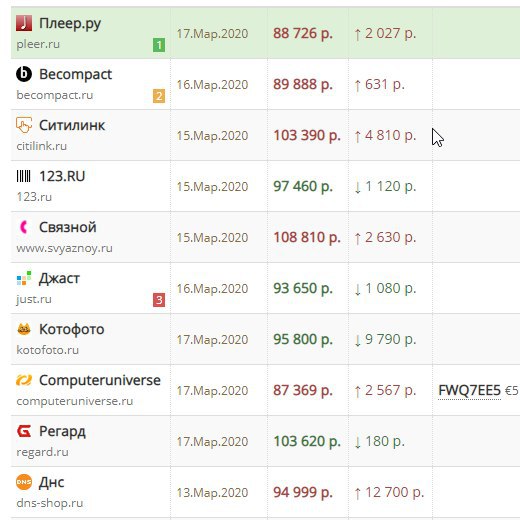Screen dimensions: 520x520
Task: Click the date in the Плеер.ру row
Action: point(212,34)
